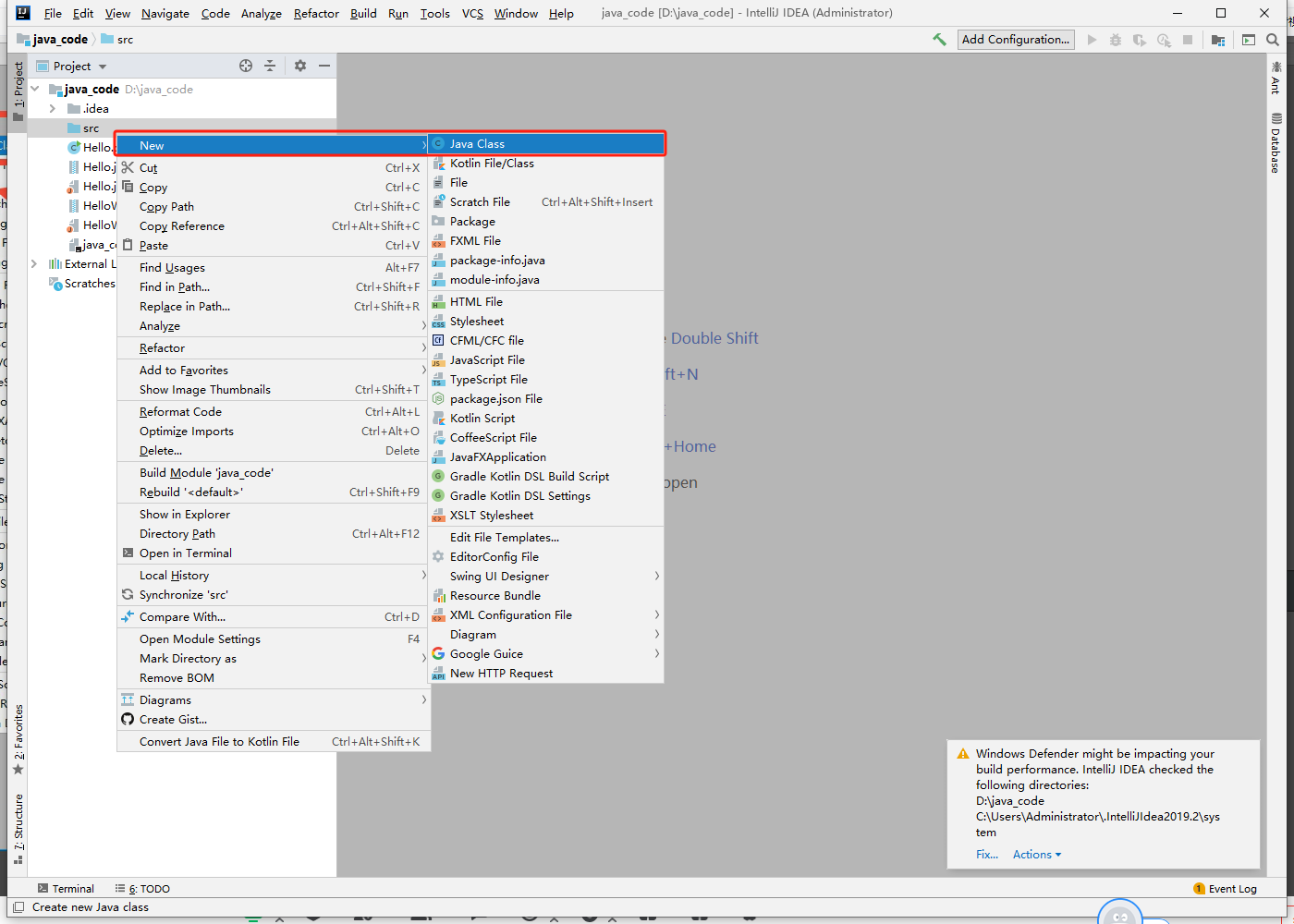Collapse the java_code project node
Image resolution: width=1294 pixels, height=924 pixels.
point(35,90)
